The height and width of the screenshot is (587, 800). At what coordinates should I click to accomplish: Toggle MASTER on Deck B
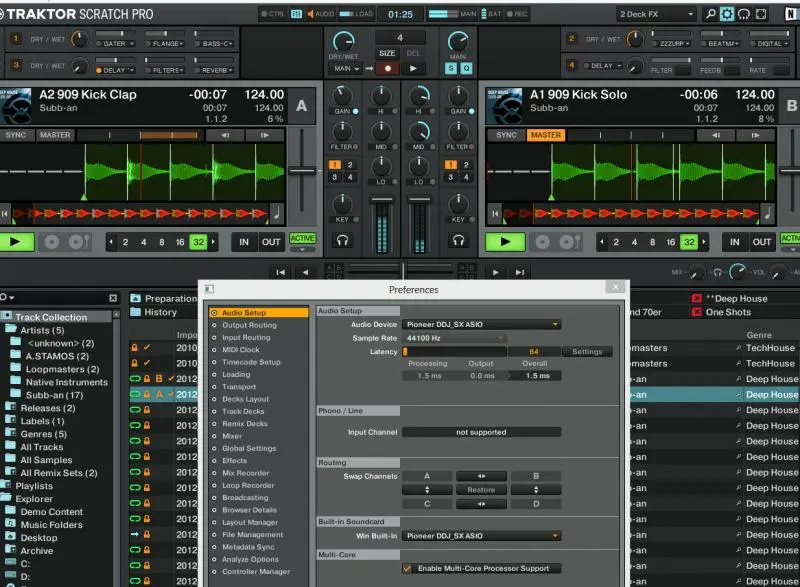click(545, 135)
